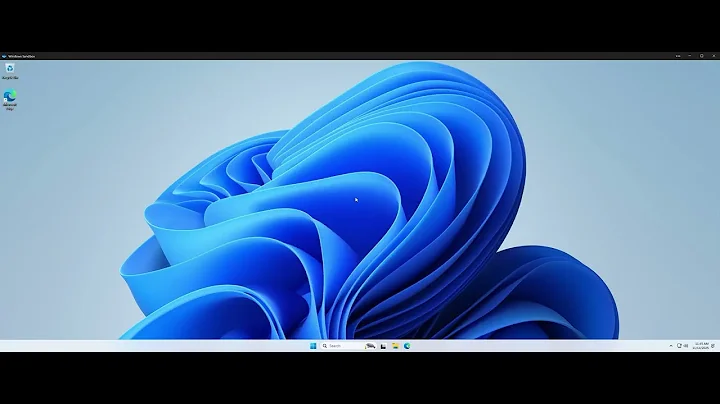Viewport: 720px width, 404px height.
Task: Open the Windows Start menu
Action: pos(313,346)
